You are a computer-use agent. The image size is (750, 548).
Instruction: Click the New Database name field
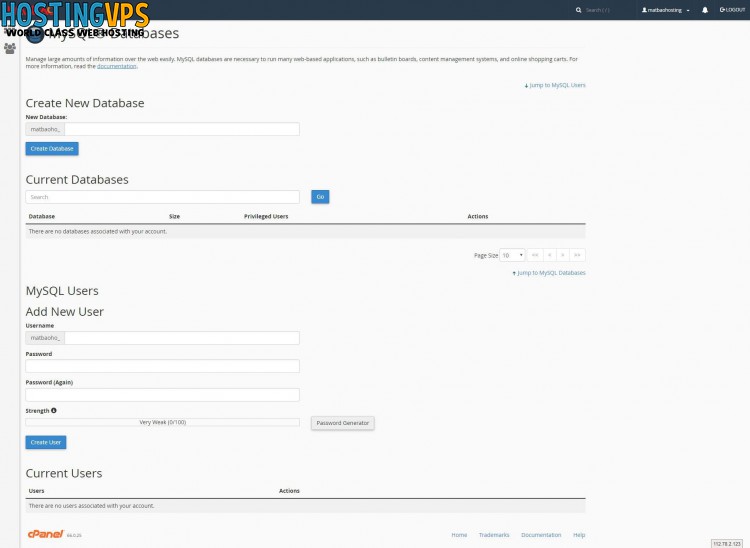click(x=182, y=129)
